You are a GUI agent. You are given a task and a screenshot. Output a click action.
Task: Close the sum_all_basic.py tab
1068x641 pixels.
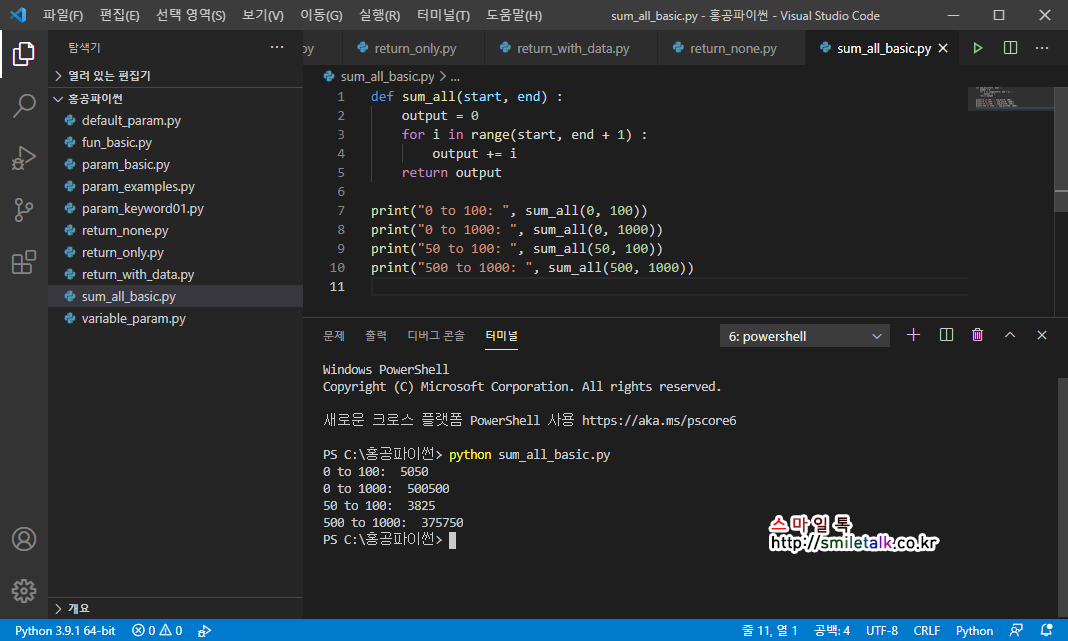(943, 48)
